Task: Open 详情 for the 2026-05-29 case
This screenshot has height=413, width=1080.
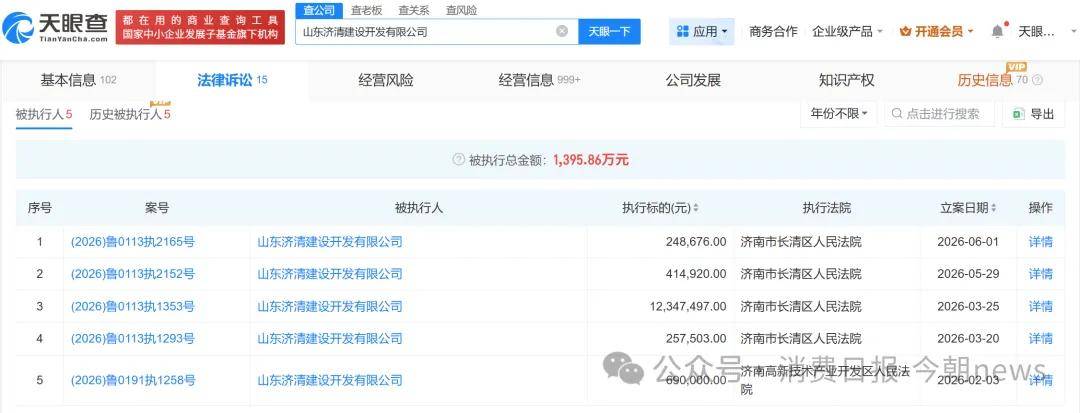Action: point(1040,274)
